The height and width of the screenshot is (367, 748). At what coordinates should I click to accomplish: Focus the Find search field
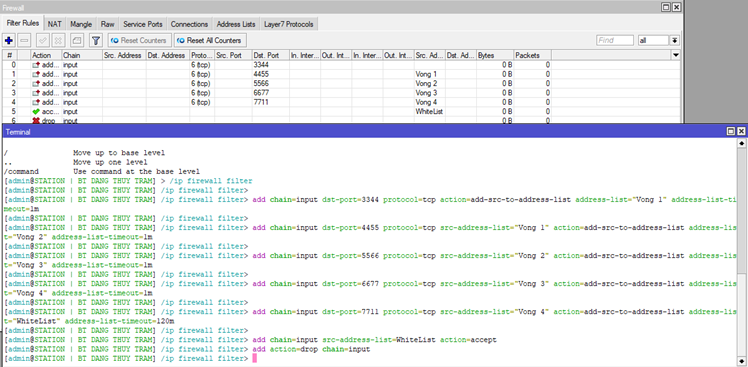[615, 41]
